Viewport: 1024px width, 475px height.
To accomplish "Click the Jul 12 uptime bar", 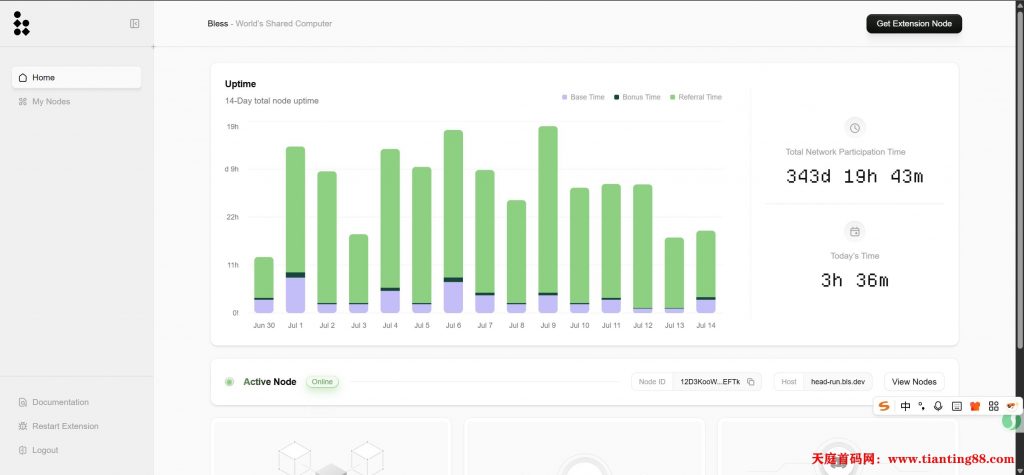I will click(643, 248).
